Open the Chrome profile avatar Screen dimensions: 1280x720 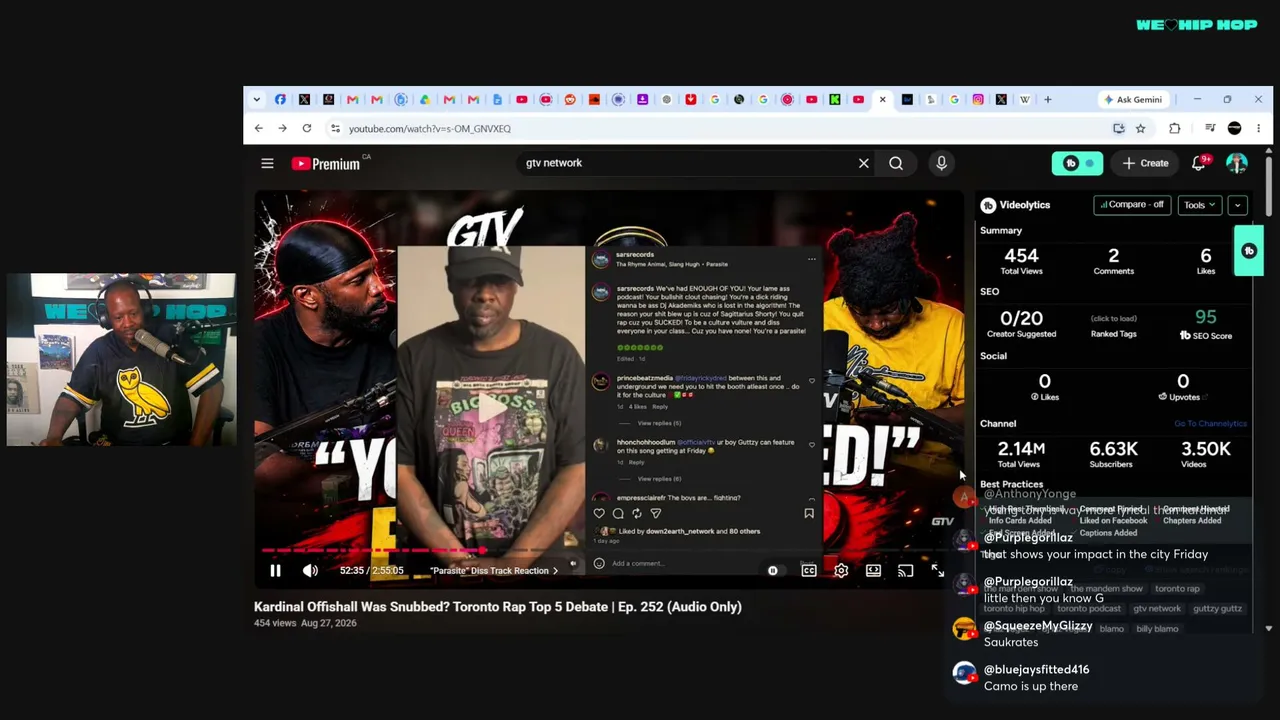pyautogui.click(x=1234, y=128)
